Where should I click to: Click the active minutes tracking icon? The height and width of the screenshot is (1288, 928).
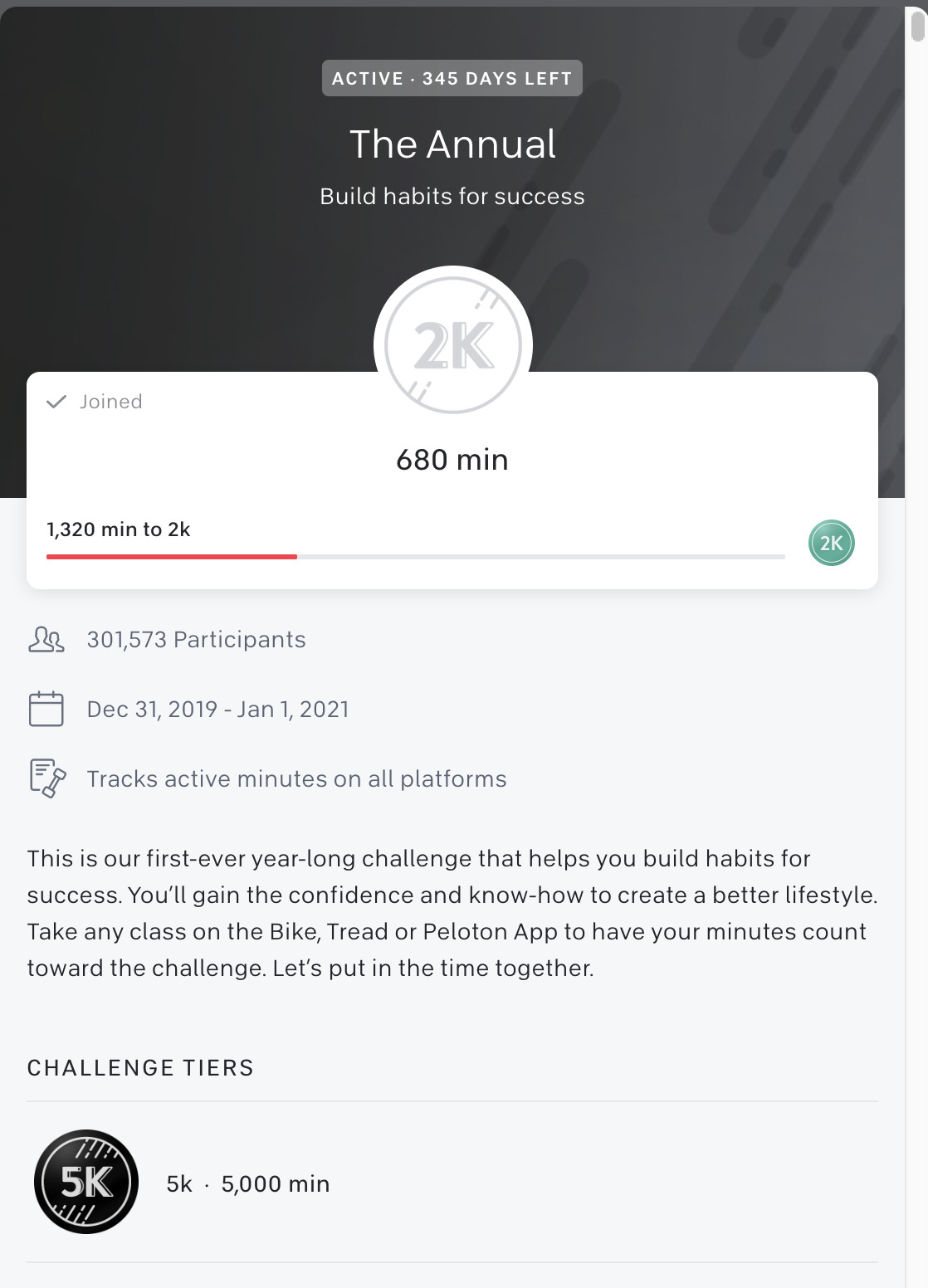tap(46, 778)
